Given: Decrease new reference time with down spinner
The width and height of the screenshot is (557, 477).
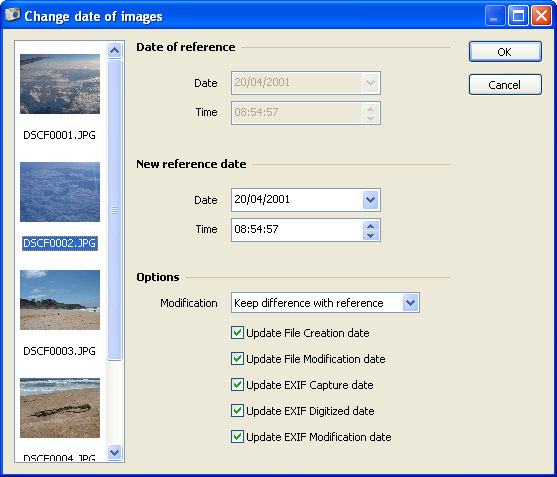Looking at the screenshot, I should pos(371,235).
